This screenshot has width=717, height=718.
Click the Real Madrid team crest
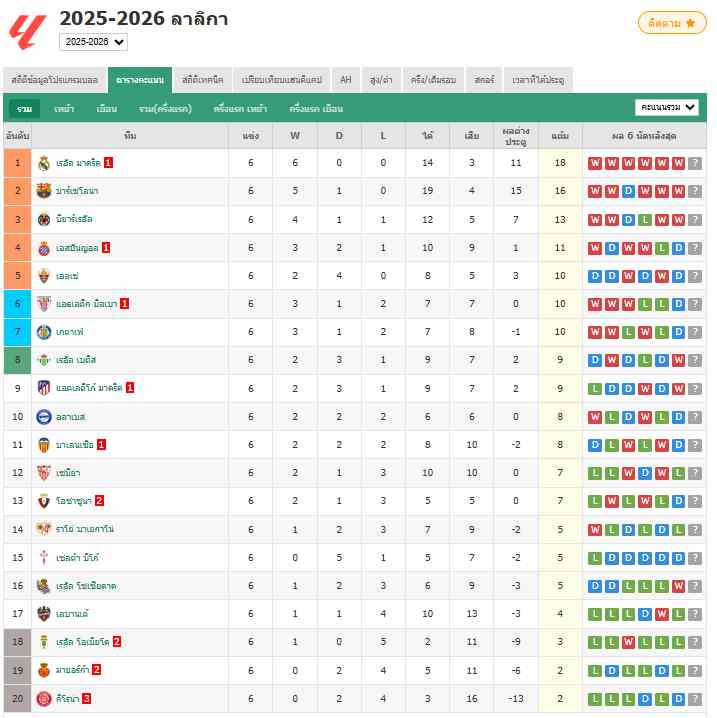point(43,163)
